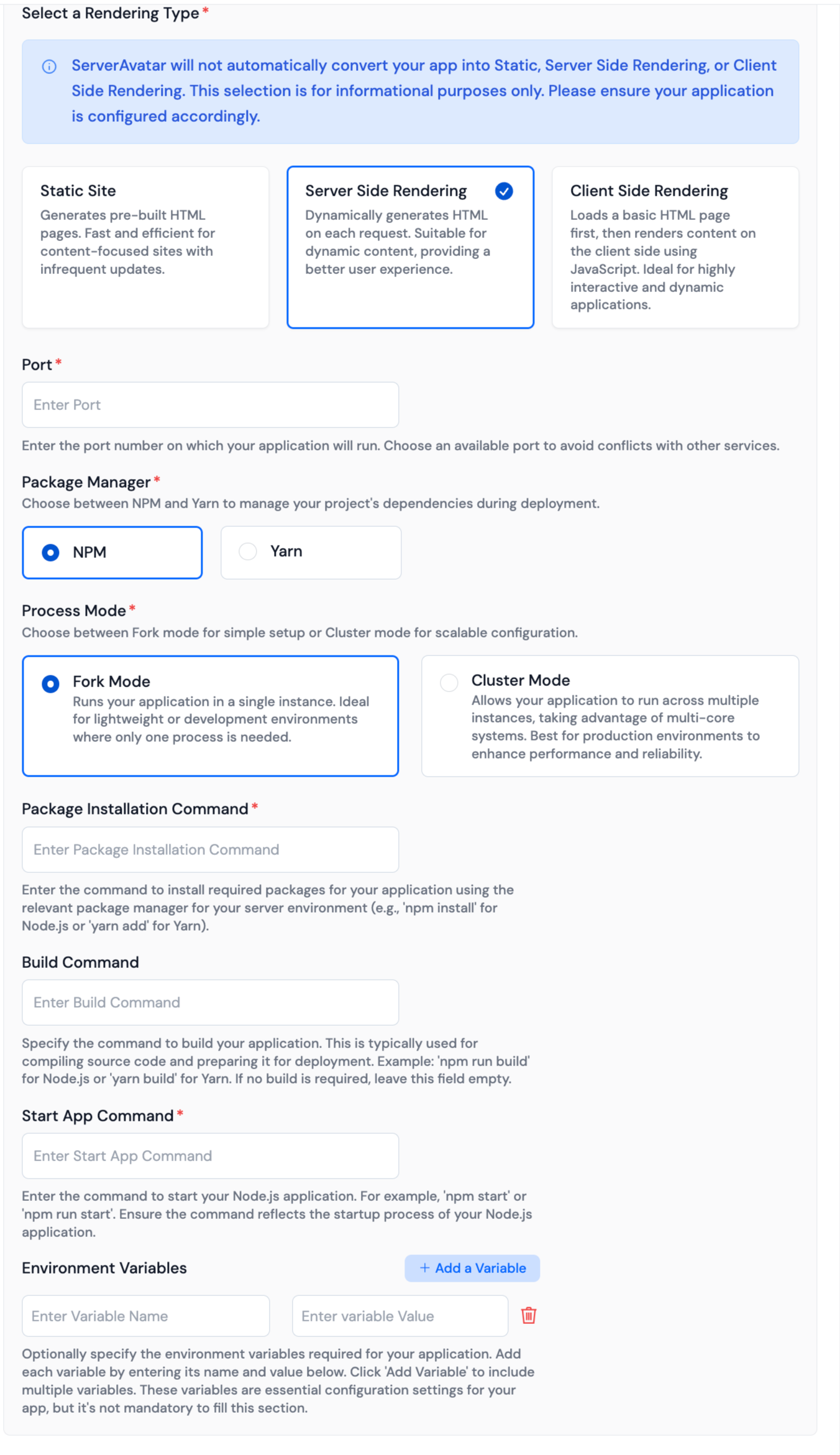The height and width of the screenshot is (1455, 840).
Task: Click the Build Command input box
Action: click(x=210, y=1002)
